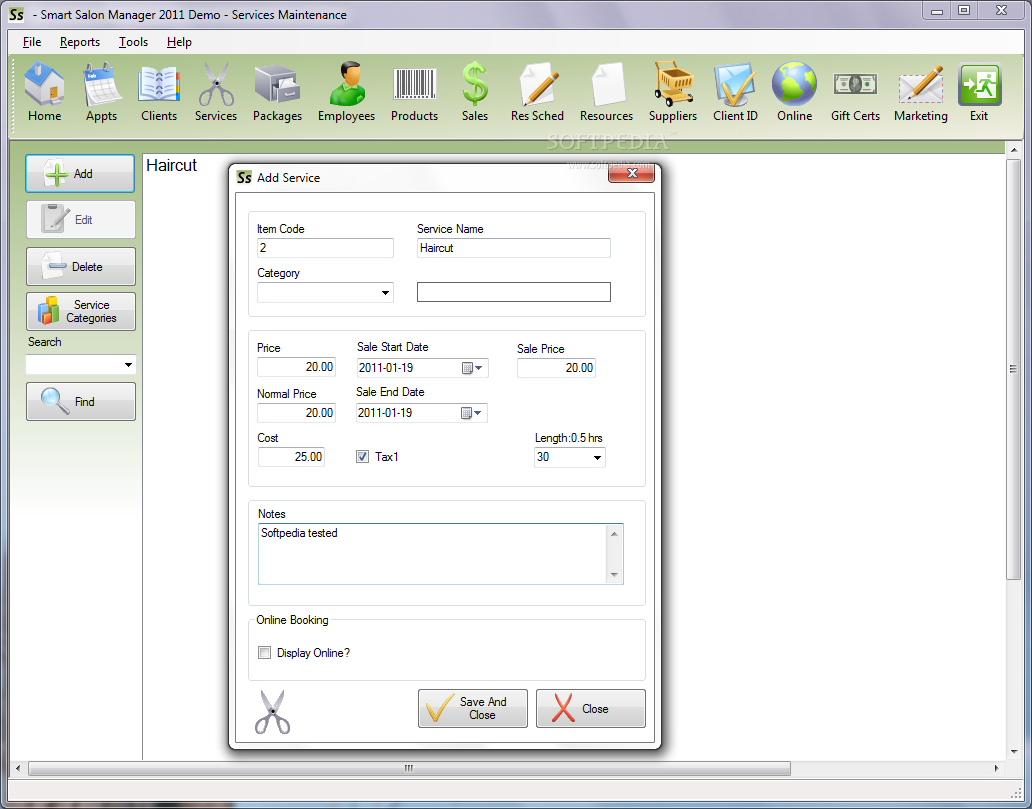This screenshot has height=809, width=1032.
Task: Click the Price field
Action: coord(296,367)
